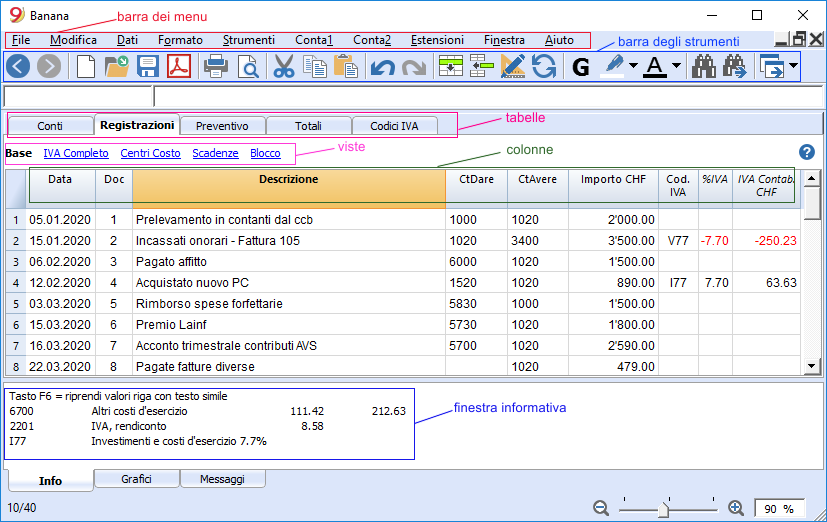Screen dimensions: 827x522
Task: Open the File menu
Action: [21, 40]
